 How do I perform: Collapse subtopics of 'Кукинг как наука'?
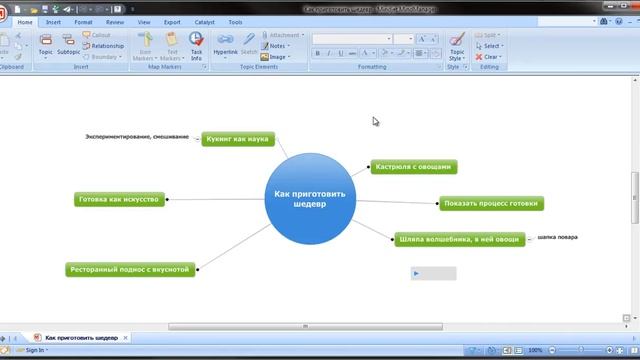(x=197, y=139)
